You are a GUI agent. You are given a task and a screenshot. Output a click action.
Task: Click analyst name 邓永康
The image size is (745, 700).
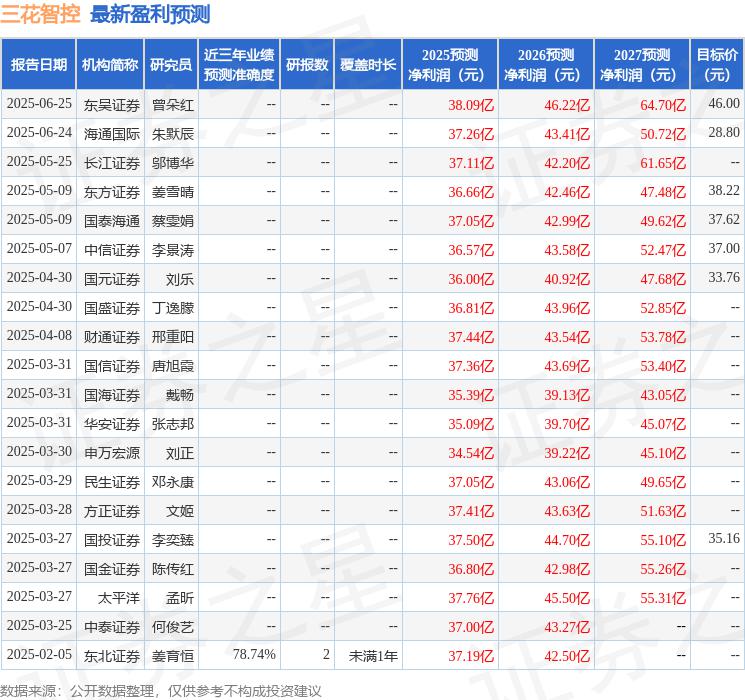click(173, 482)
